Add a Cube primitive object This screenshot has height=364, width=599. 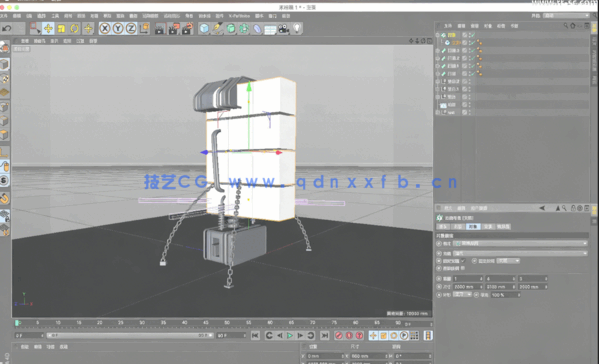click(x=204, y=29)
